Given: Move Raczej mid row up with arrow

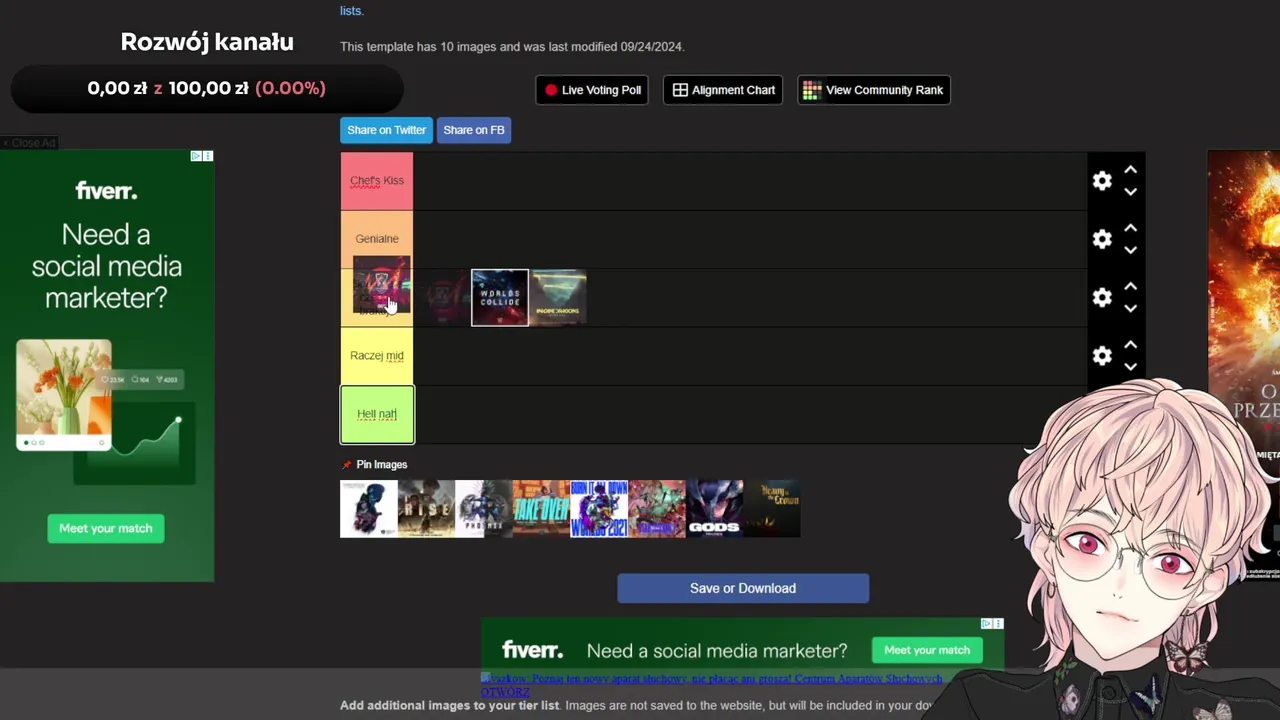Looking at the screenshot, I should point(1130,344).
